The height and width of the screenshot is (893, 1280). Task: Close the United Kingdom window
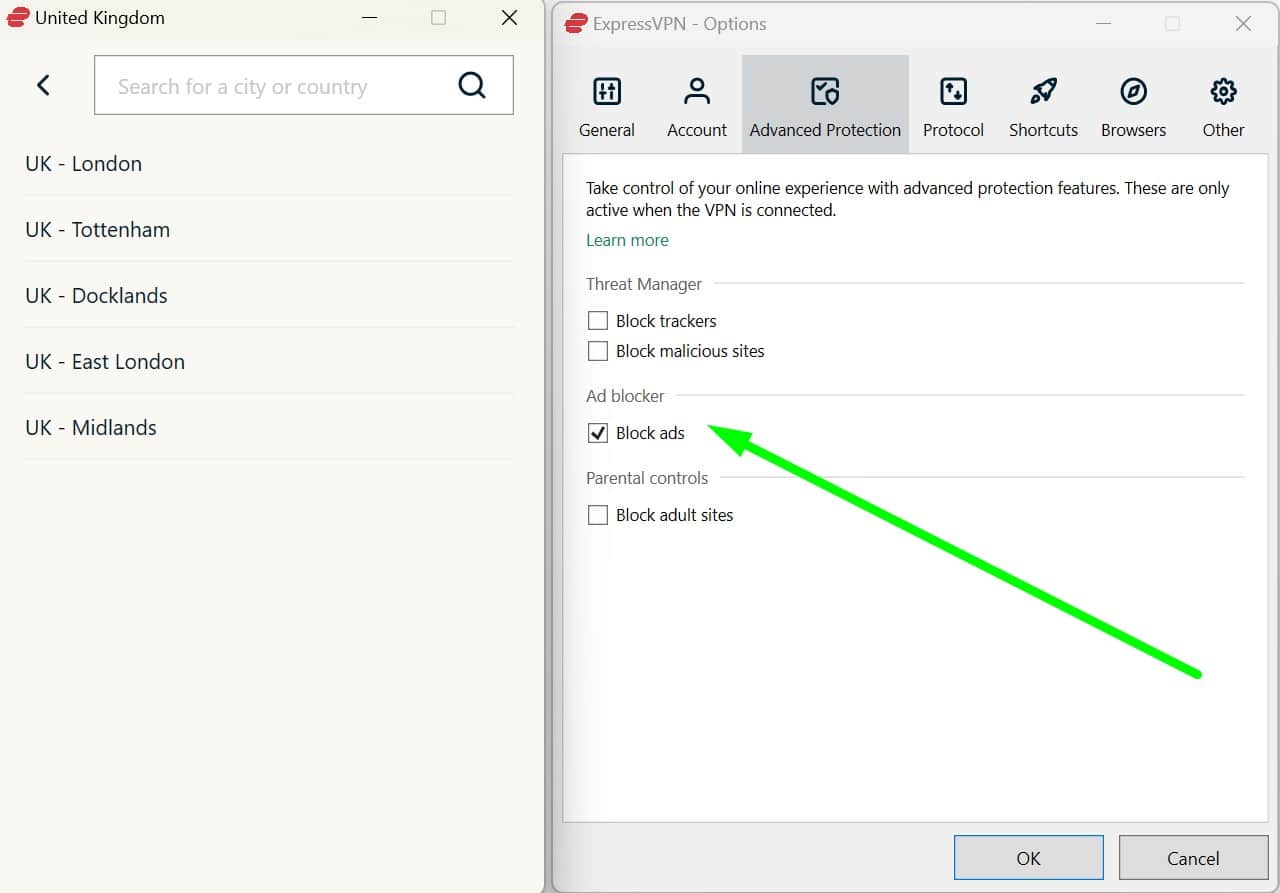[509, 18]
